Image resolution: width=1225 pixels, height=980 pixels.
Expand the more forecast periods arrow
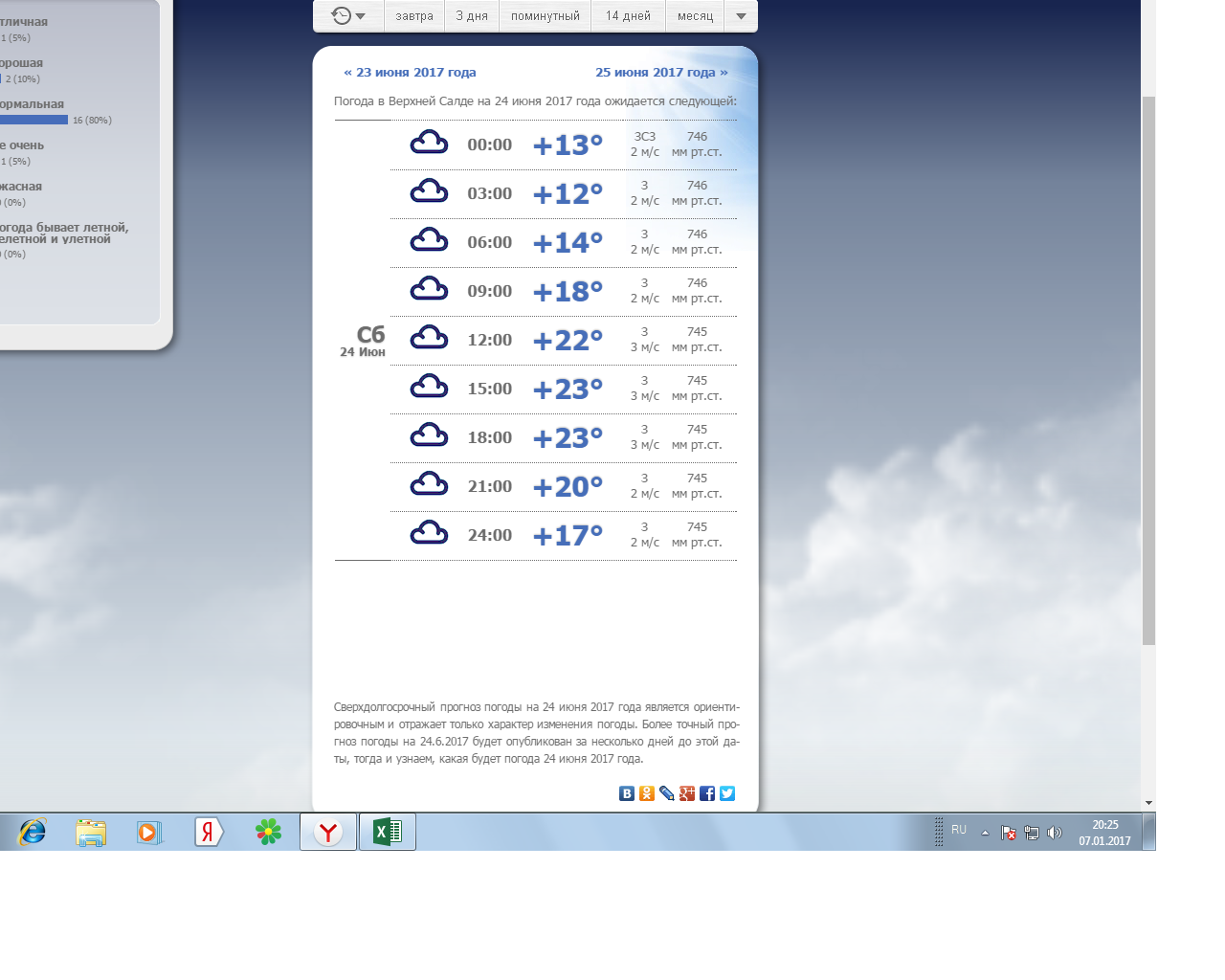pyautogui.click(x=741, y=16)
